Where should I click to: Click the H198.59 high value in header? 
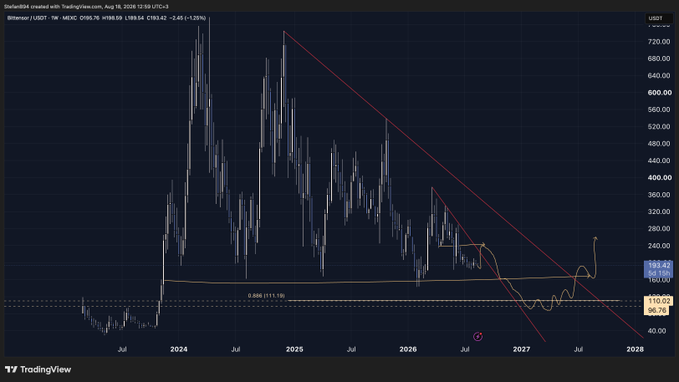pos(112,18)
